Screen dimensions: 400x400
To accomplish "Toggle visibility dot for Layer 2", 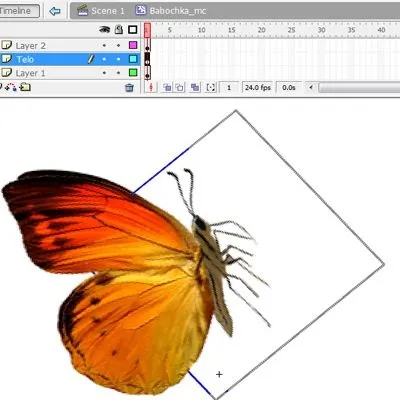I will point(104,45).
